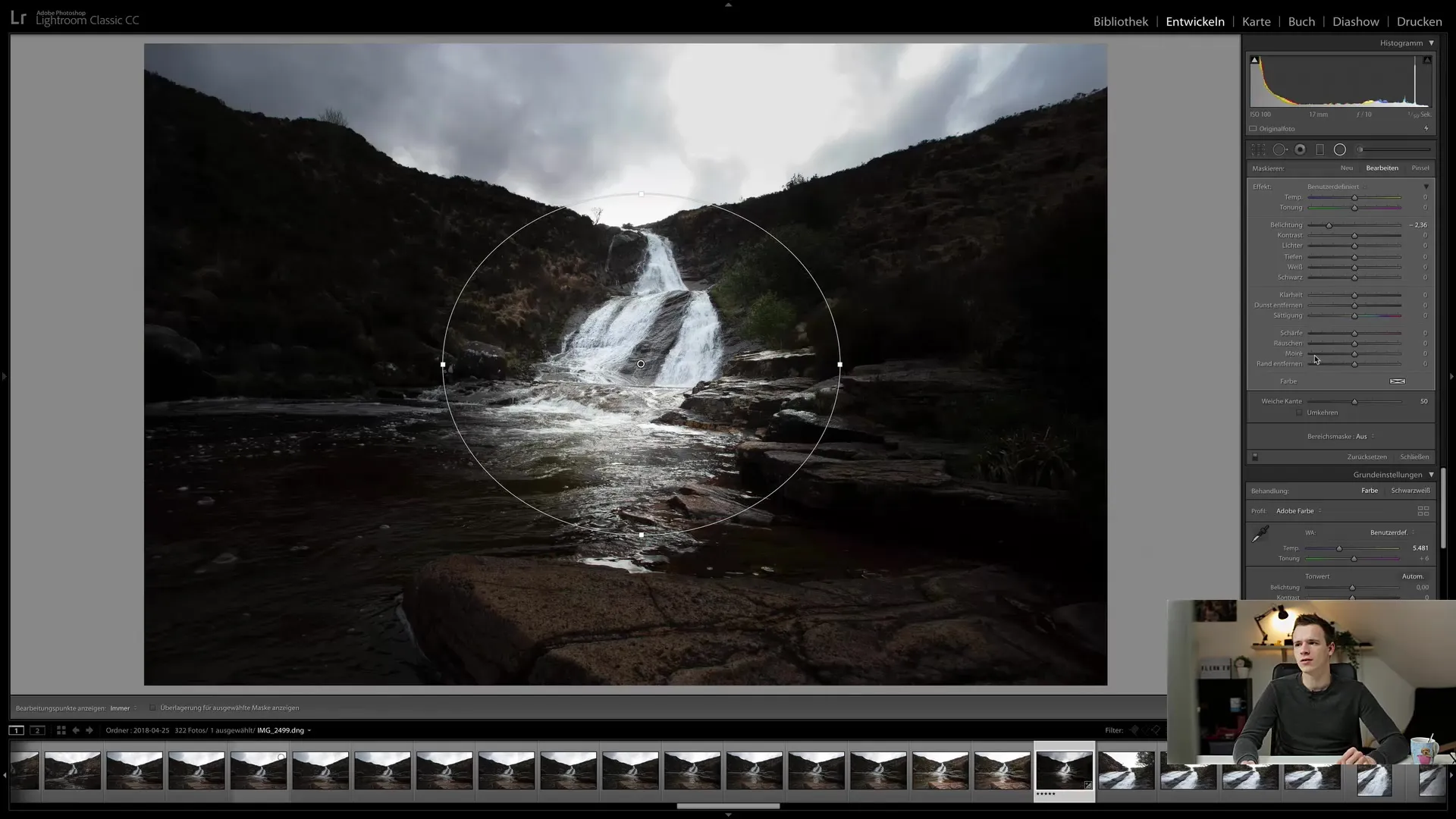Open the Entwickeln module
Viewport: 1456px width, 819px height.
tap(1194, 21)
